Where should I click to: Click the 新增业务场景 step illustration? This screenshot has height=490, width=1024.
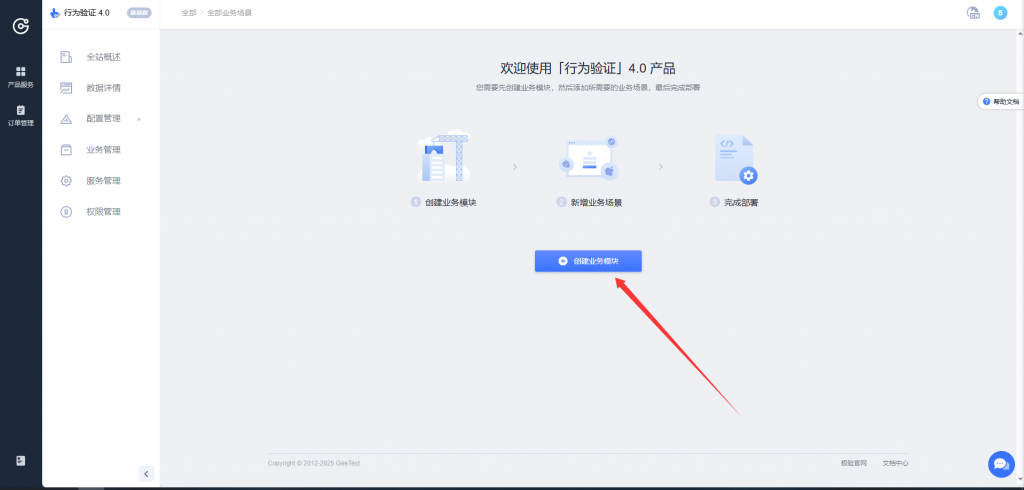click(x=588, y=159)
